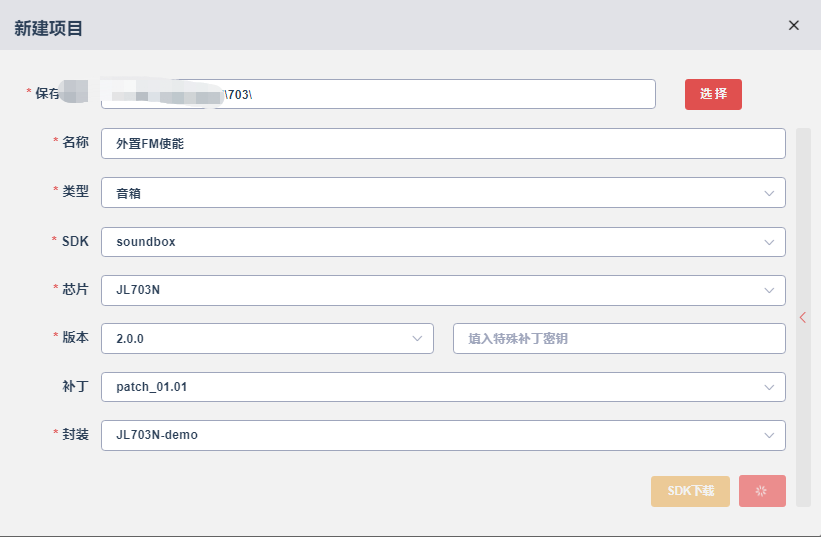
Task: Focus the save path field ending in \703\
Action: click(x=378, y=94)
